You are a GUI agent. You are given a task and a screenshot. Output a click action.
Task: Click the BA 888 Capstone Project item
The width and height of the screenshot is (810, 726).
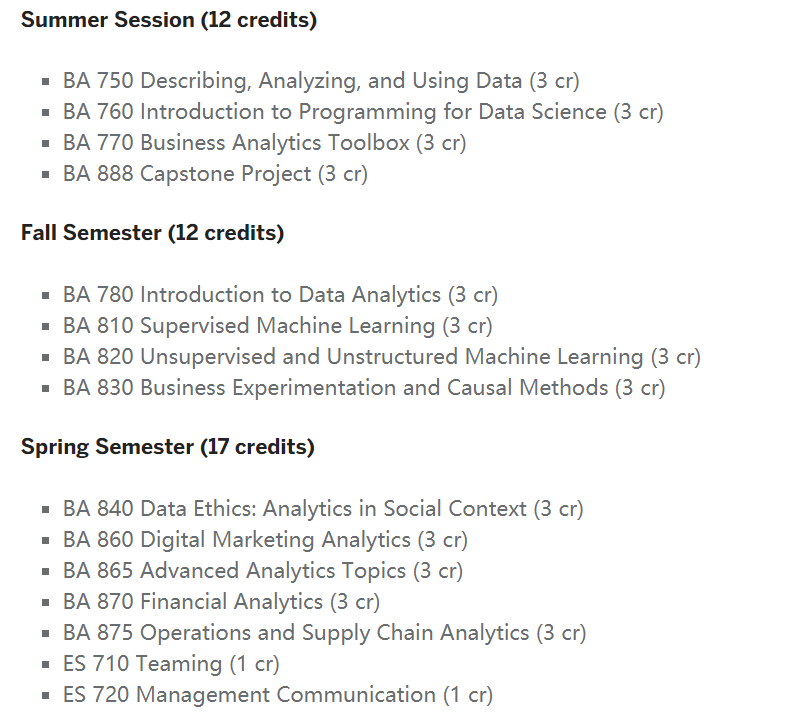click(215, 174)
